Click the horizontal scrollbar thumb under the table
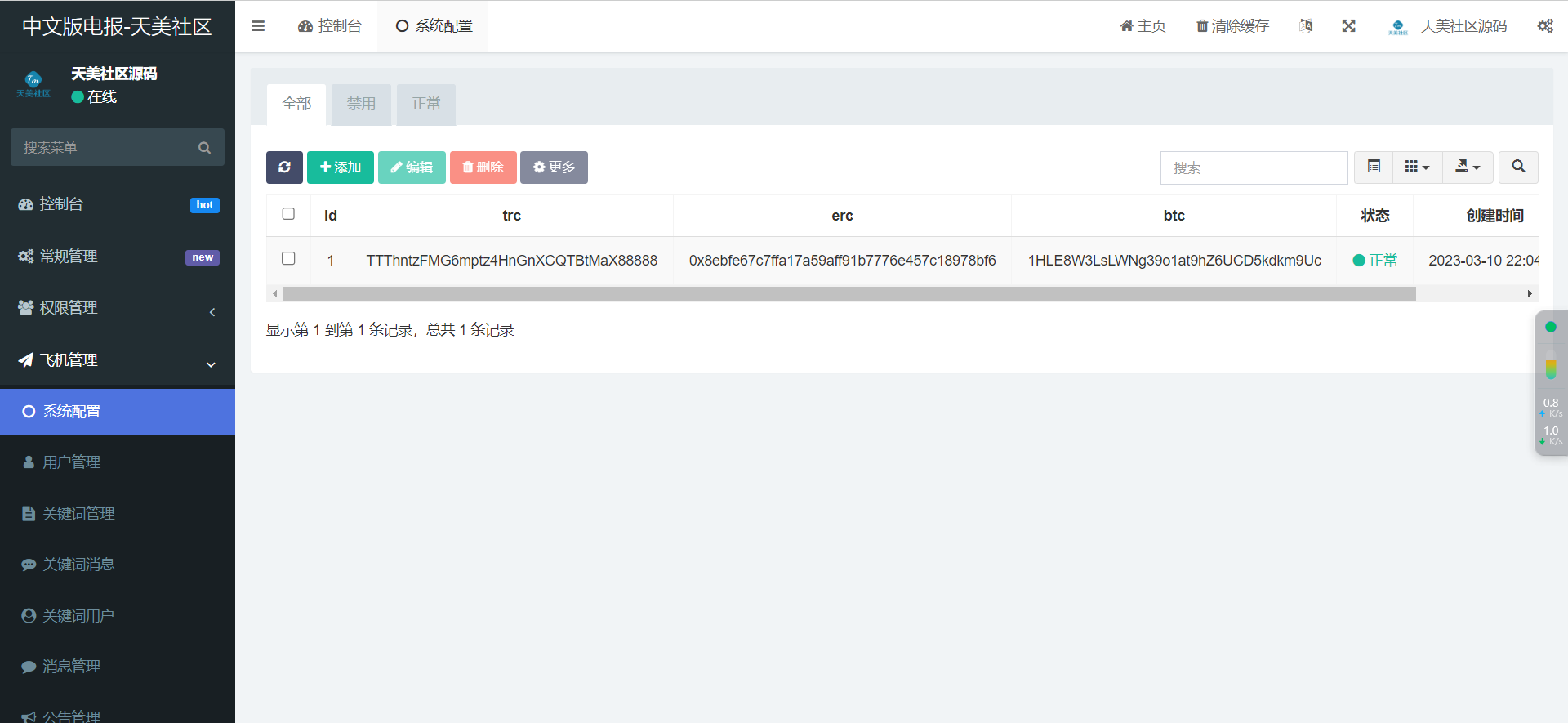Image resolution: width=1568 pixels, height=723 pixels. tap(849, 293)
